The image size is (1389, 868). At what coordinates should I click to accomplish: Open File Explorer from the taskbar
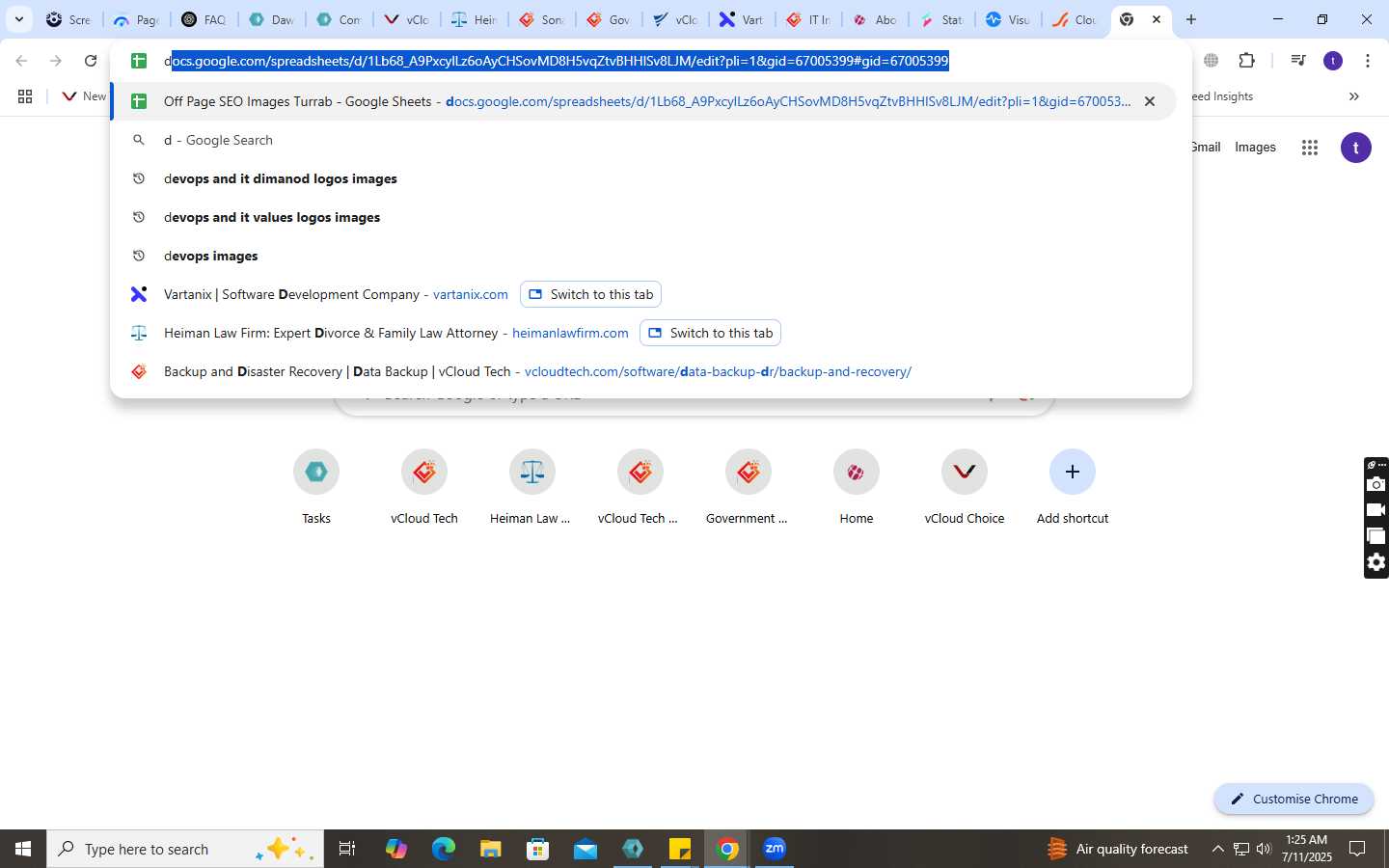(x=490, y=849)
